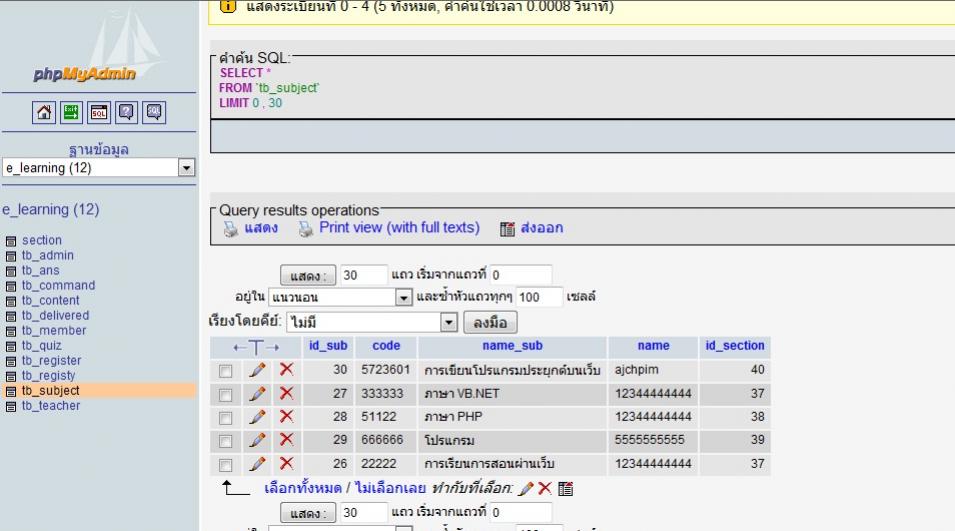Click upper แสดง : button above table
This screenshot has height=531, width=955.
308,275
